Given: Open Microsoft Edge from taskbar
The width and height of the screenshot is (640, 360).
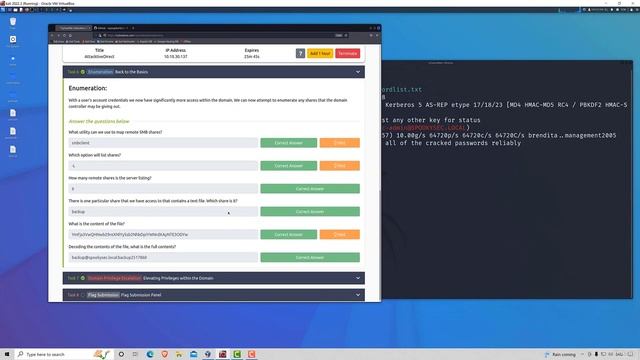Looking at the screenshot, I should 150,354.
